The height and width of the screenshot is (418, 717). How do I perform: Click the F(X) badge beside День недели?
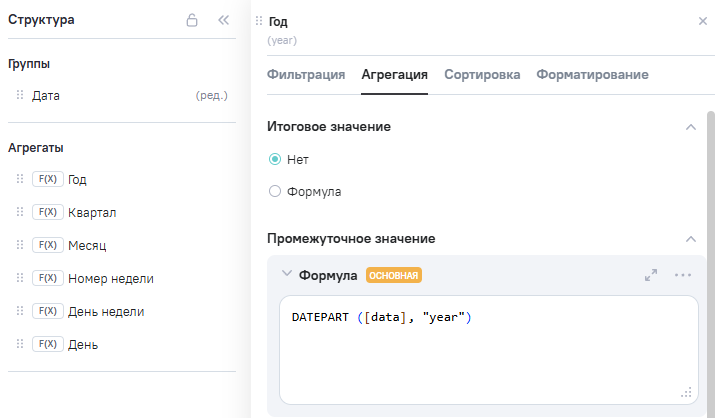[47, 311]
